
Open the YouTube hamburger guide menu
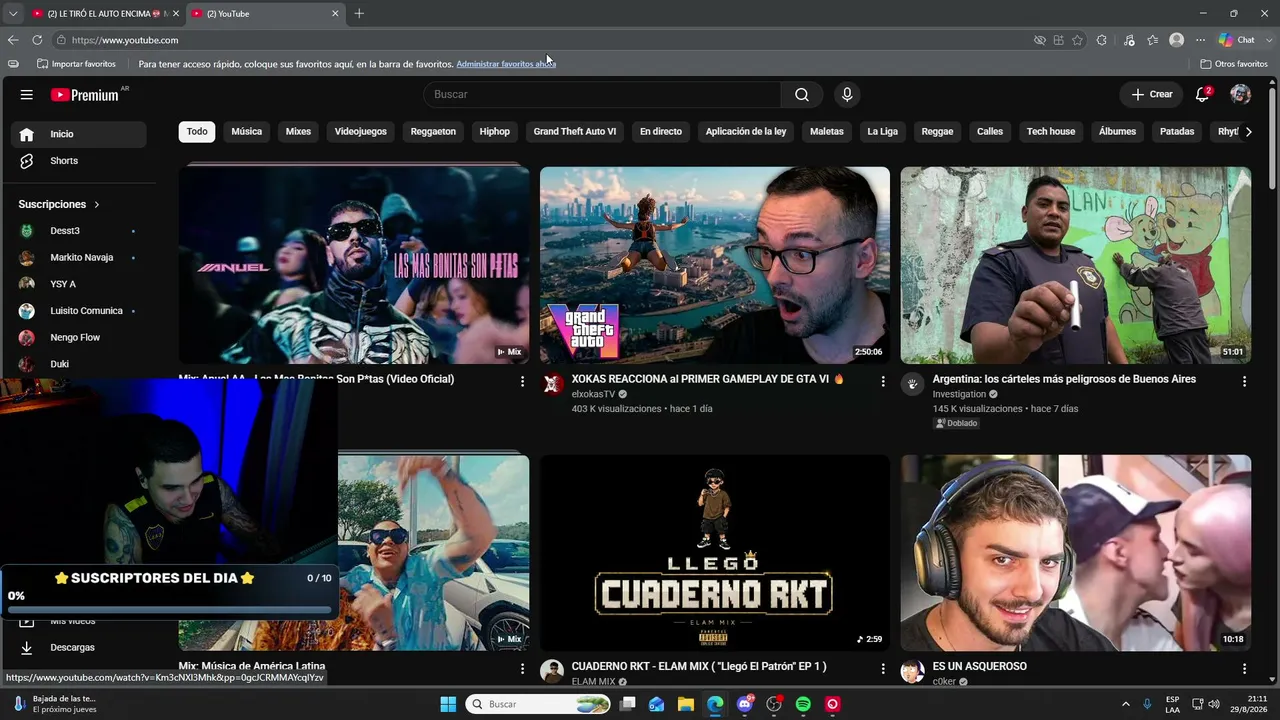point(27,95)
